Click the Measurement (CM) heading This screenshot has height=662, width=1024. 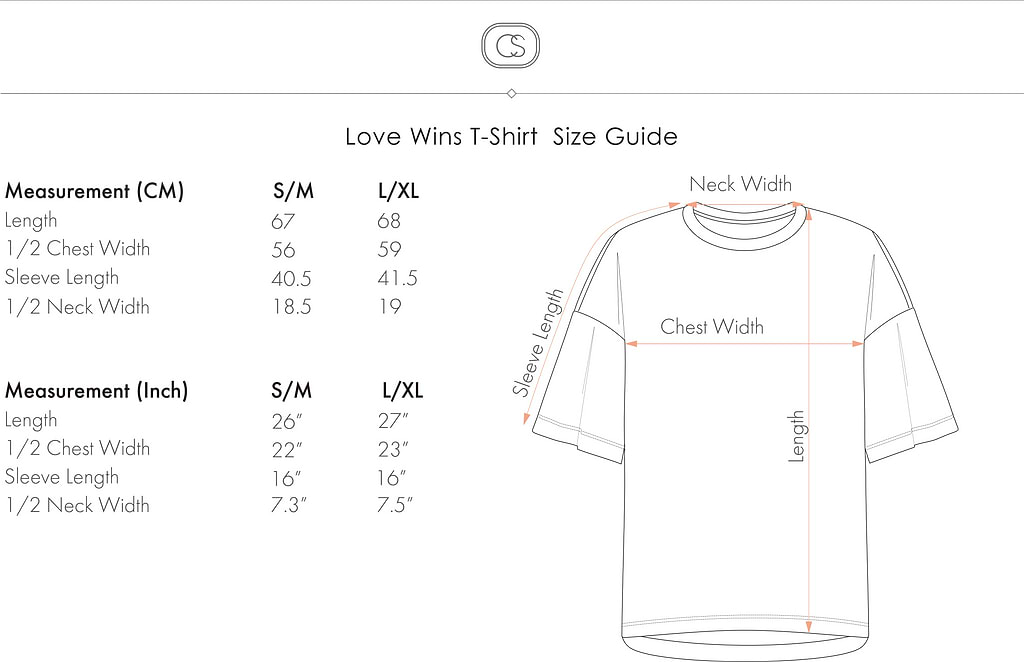click(x=94, y=191)
